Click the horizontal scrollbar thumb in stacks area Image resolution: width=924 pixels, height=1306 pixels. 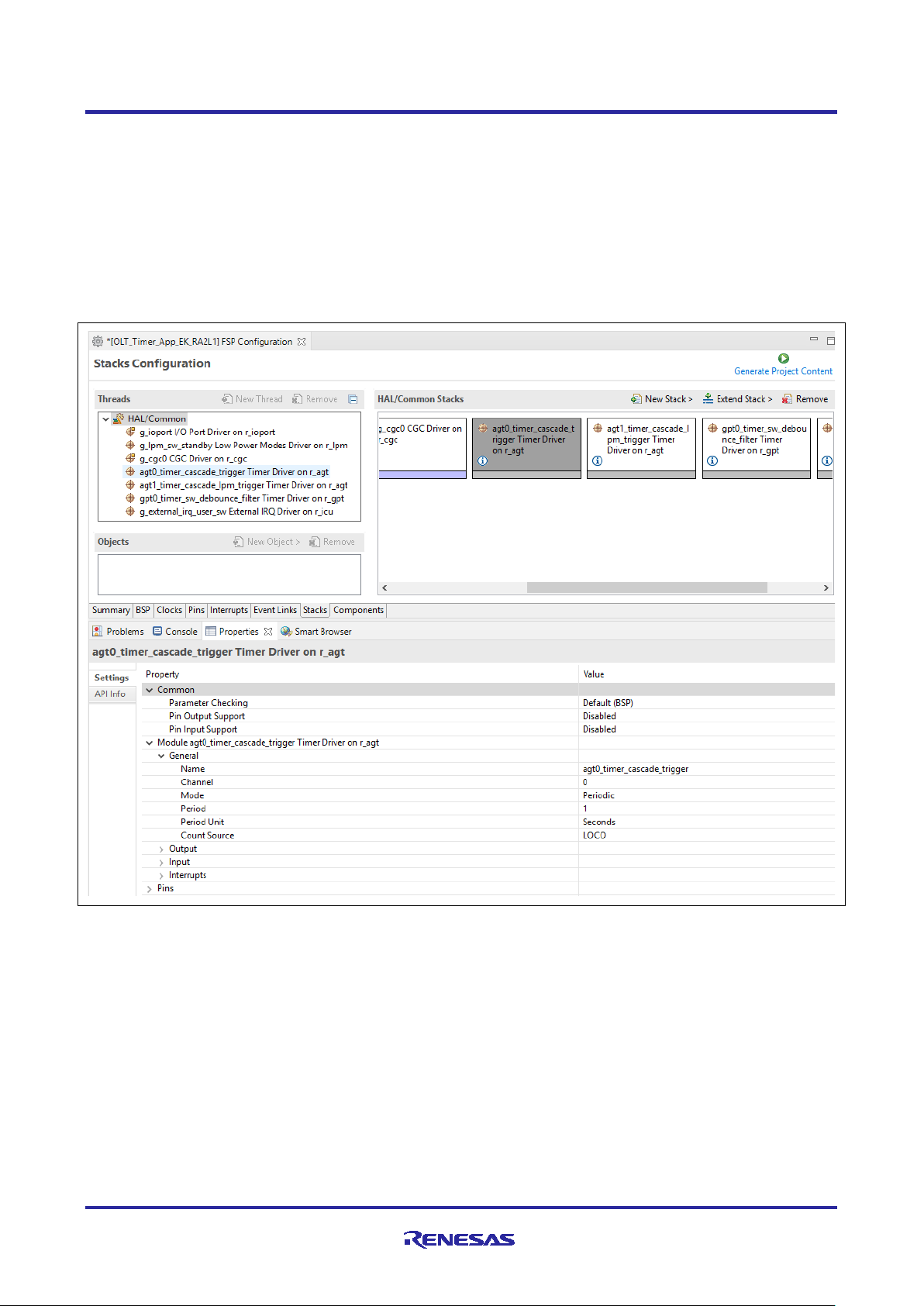click(x=648, y=588)
